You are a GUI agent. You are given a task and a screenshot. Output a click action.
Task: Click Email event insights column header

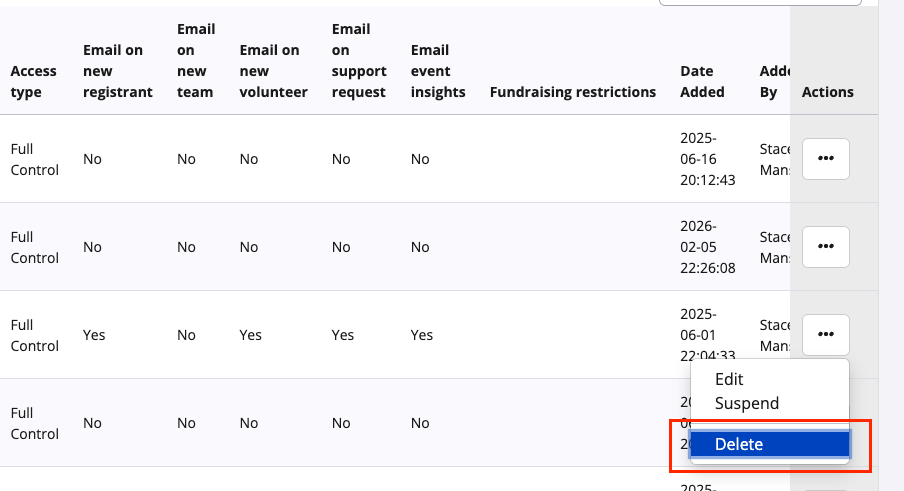(438, 71)
